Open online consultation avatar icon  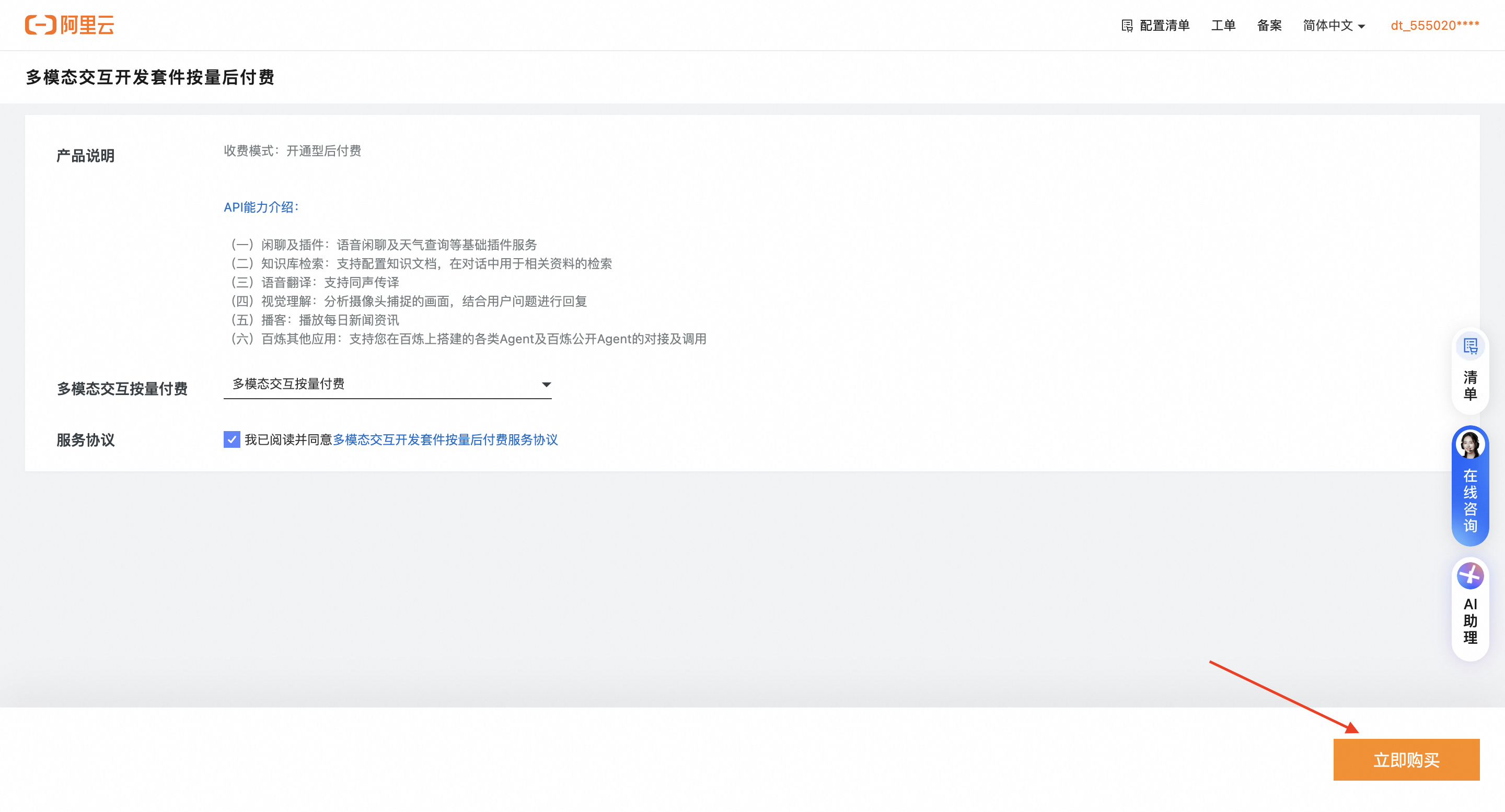click(x=1470, y=445)
